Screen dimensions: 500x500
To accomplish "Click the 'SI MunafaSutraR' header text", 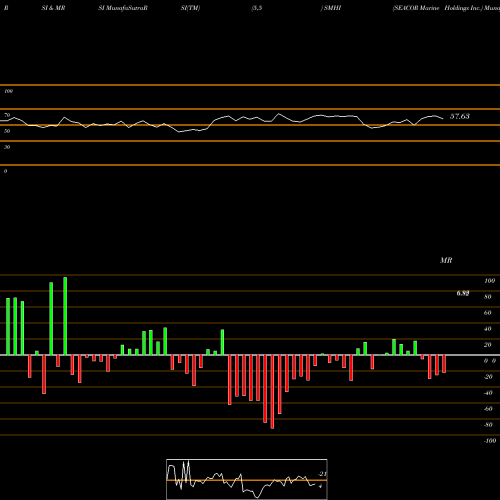I will [x=123, y=8].
